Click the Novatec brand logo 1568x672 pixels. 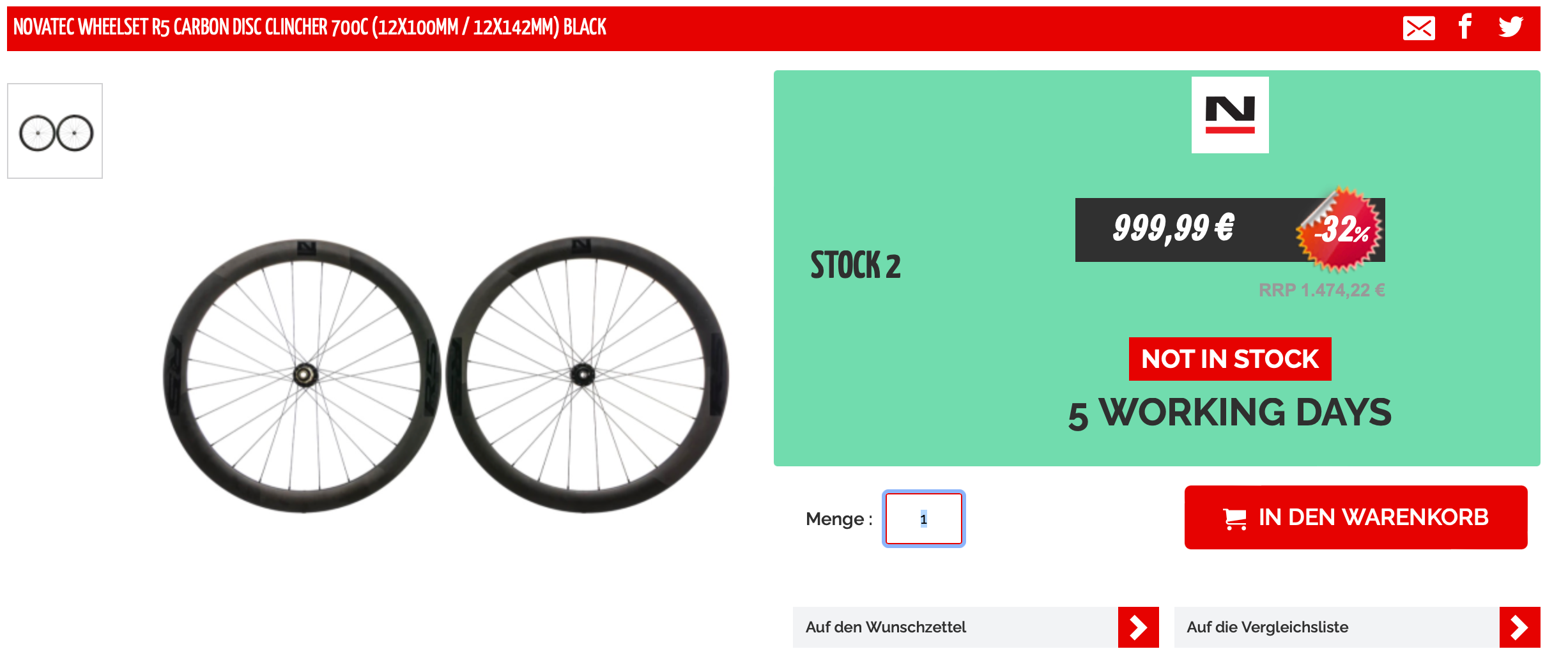pyautogui.click(x=1229, y=115)
